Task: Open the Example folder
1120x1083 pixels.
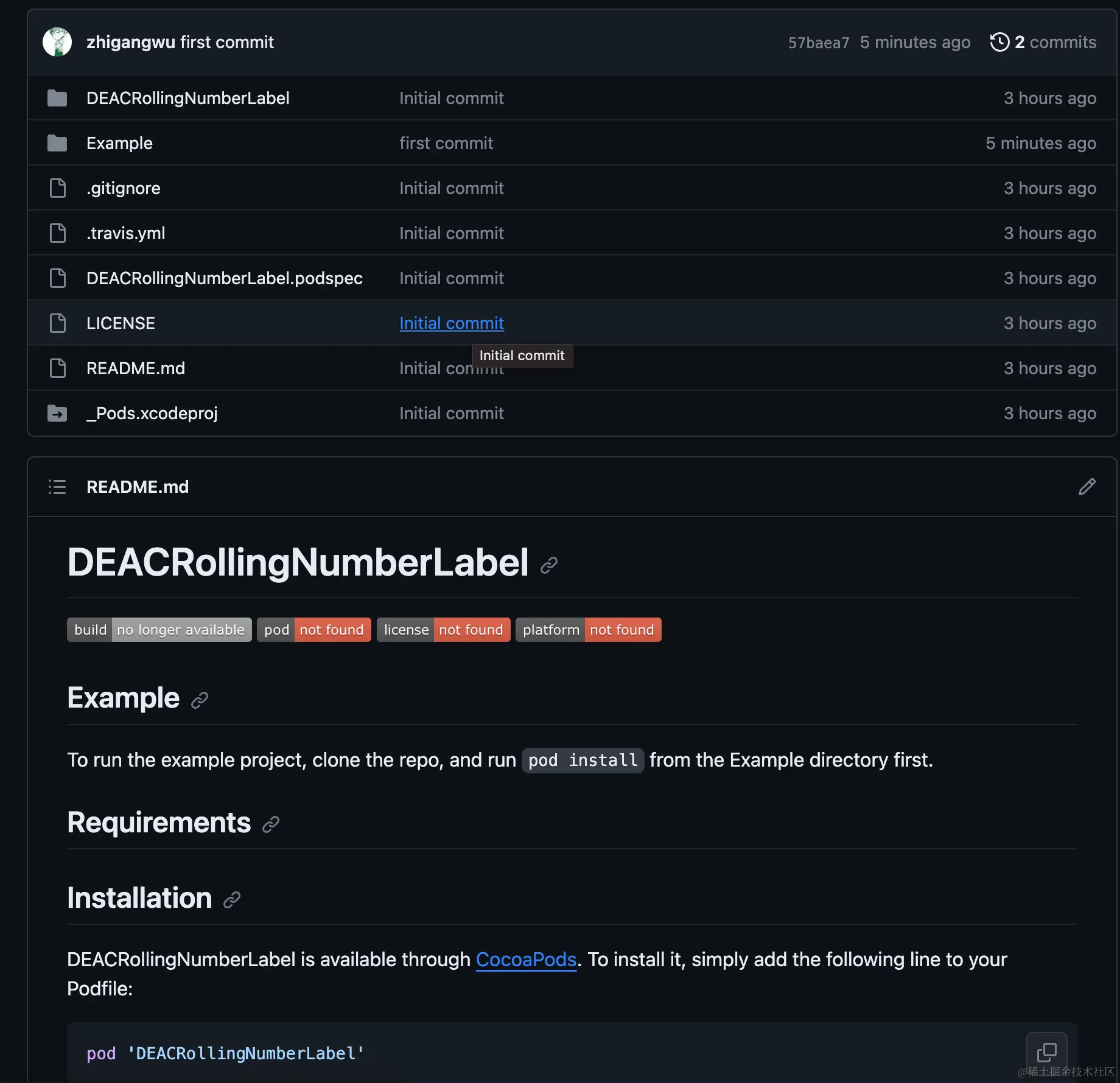Action: tap(119, 143)
